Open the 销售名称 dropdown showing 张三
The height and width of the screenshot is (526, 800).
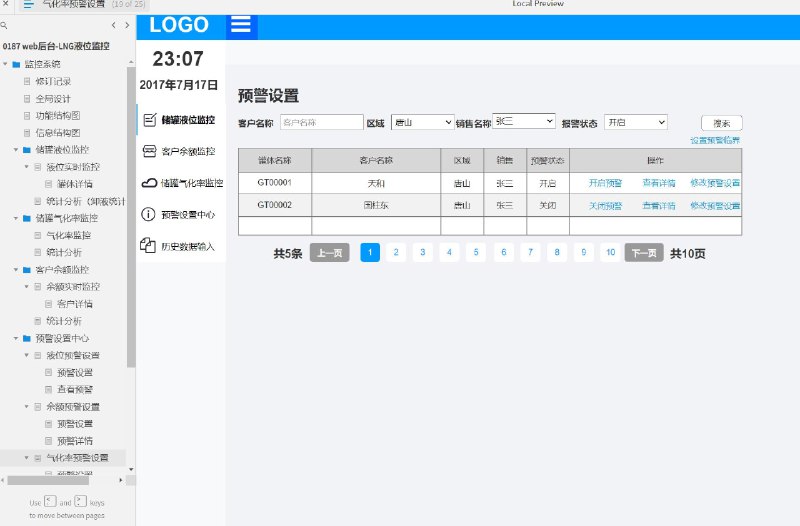click(523, 121)
